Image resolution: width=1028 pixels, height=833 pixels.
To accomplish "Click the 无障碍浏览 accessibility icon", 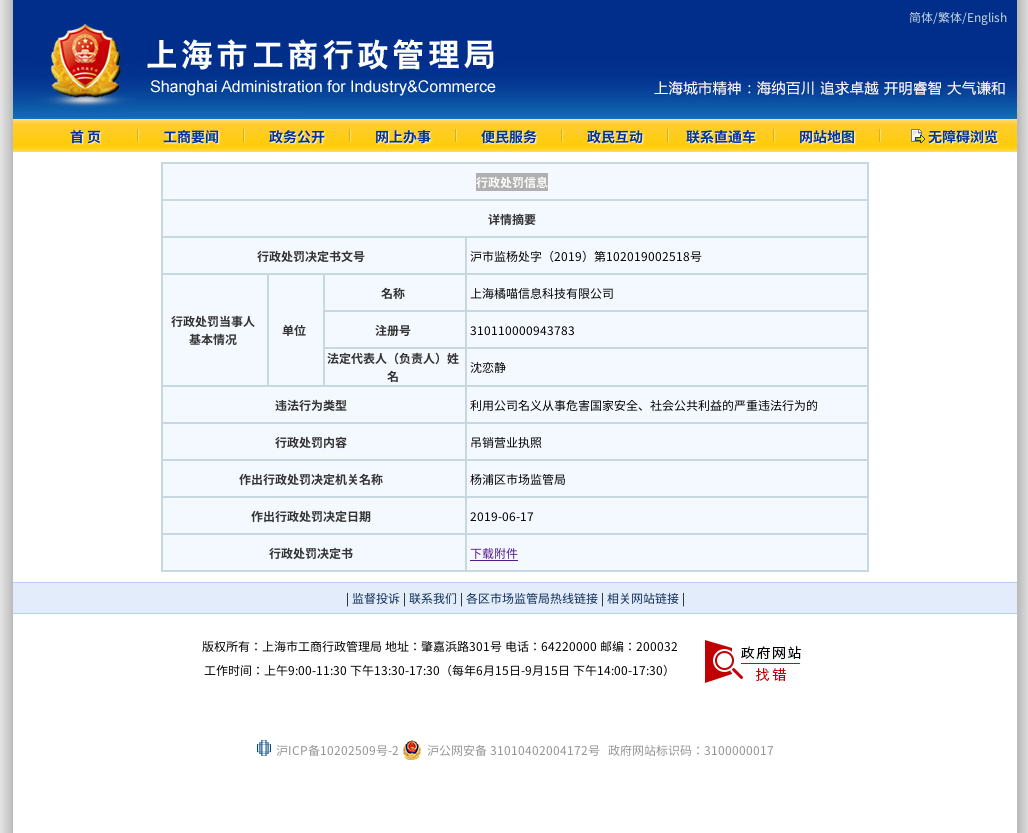I will coord(917,136).
